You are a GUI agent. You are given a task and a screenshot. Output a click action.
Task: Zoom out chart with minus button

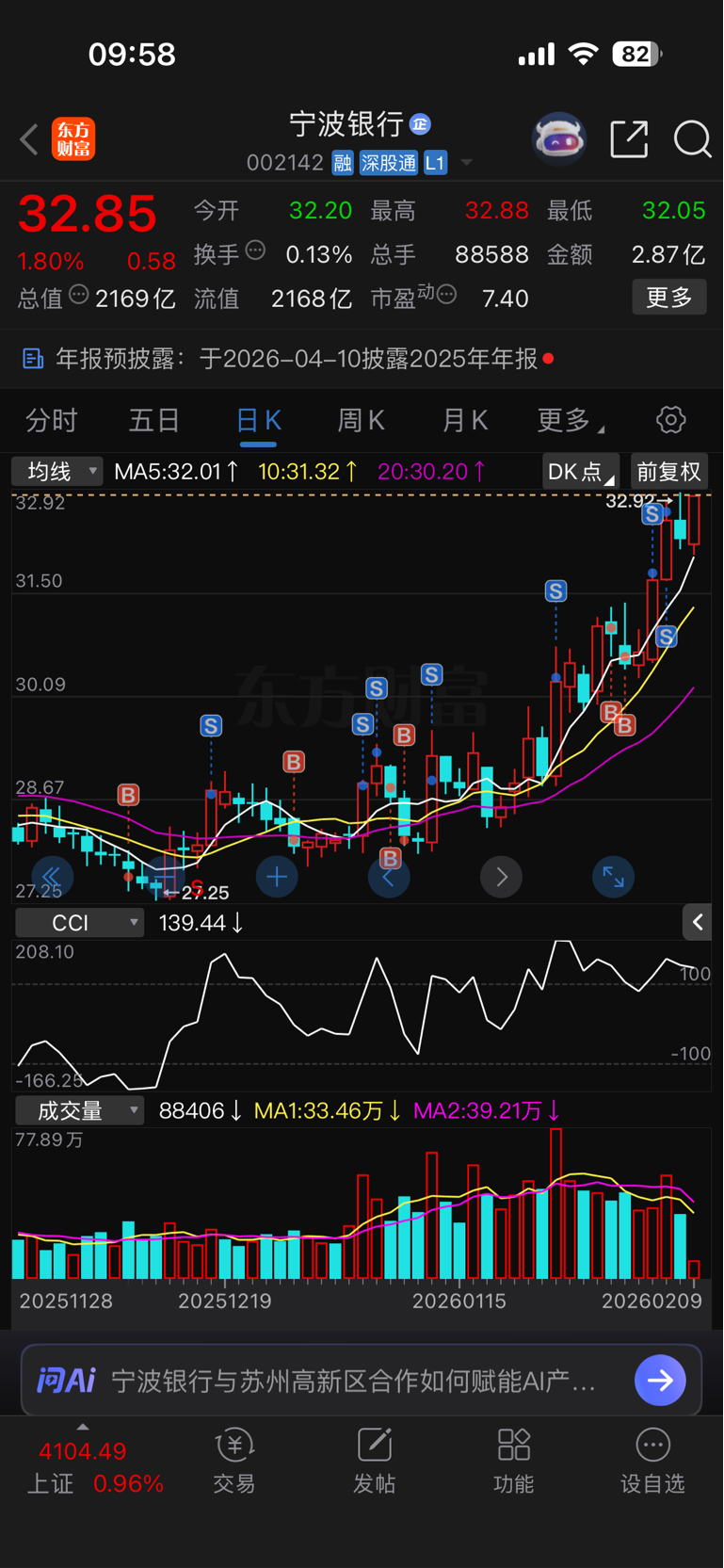pyautogui.click(x=164, y=878)
